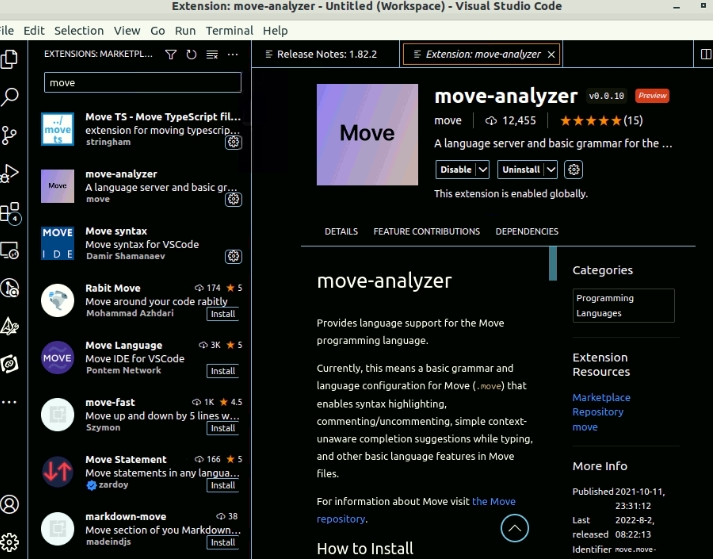
Task: Open the Accounts icon
Action: click(10, 504)
